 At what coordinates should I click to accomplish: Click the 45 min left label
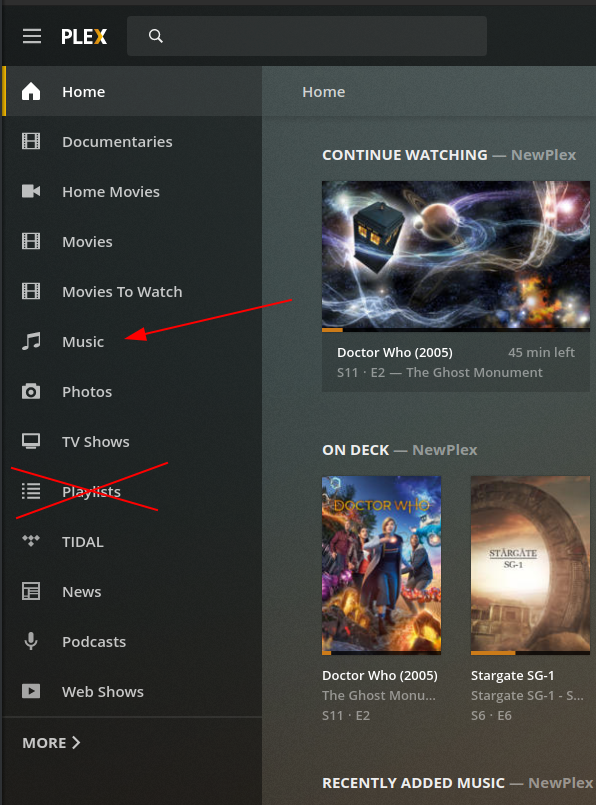coord(542,352)
